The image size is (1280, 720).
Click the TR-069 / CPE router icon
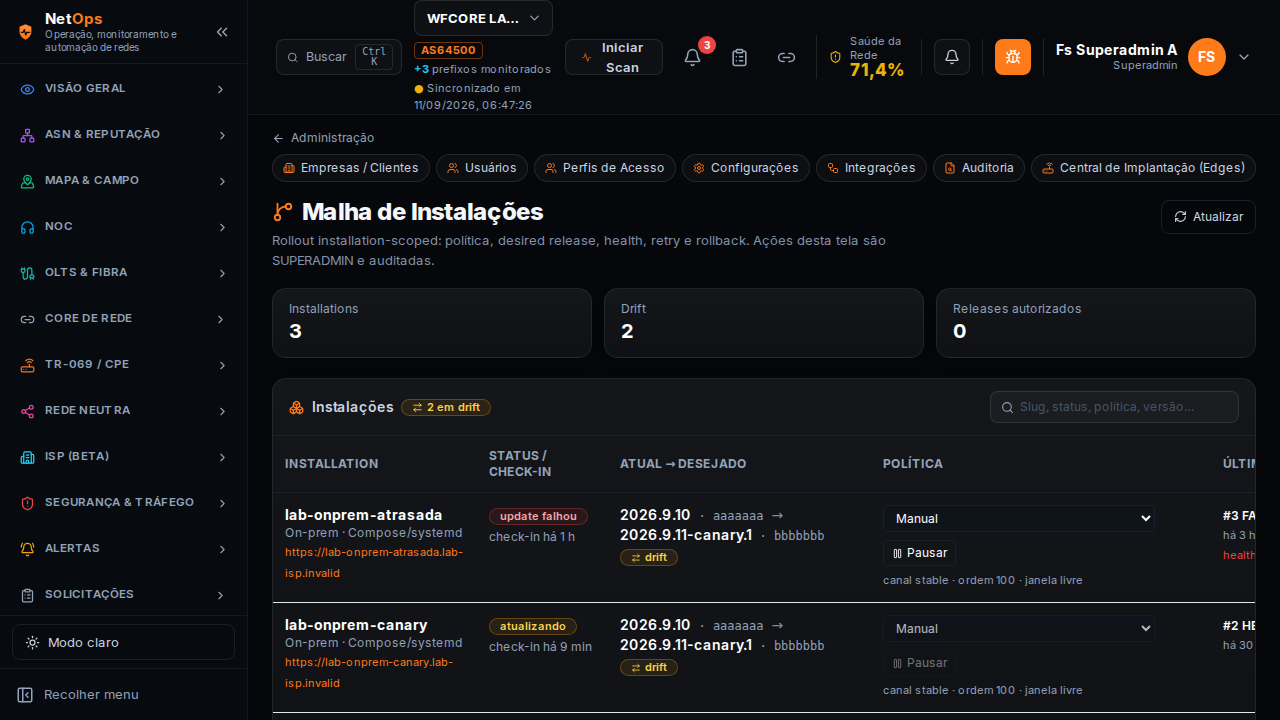point(28,365)
